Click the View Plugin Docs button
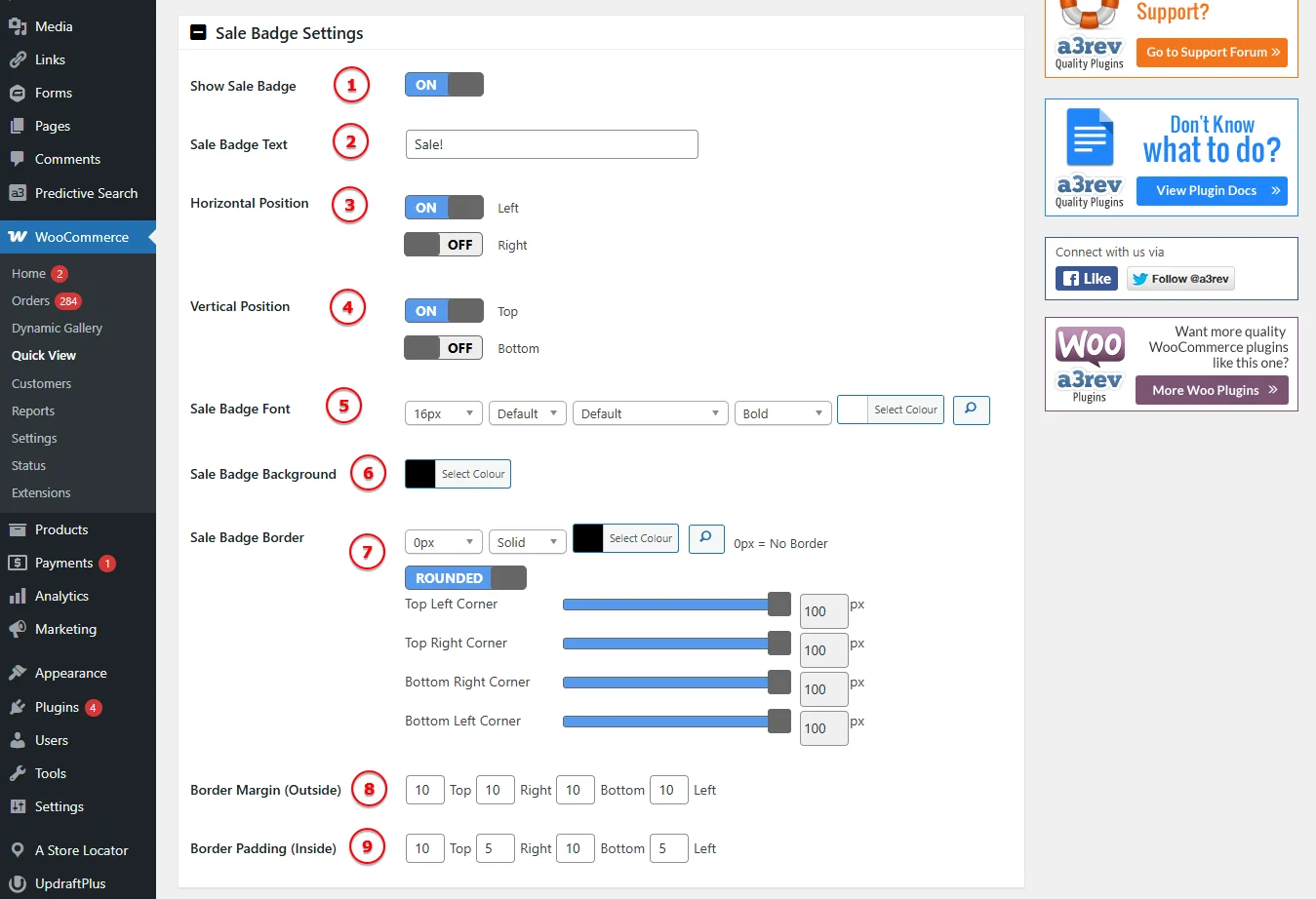The image size is (1316, 899). (x=1216, y=191)
